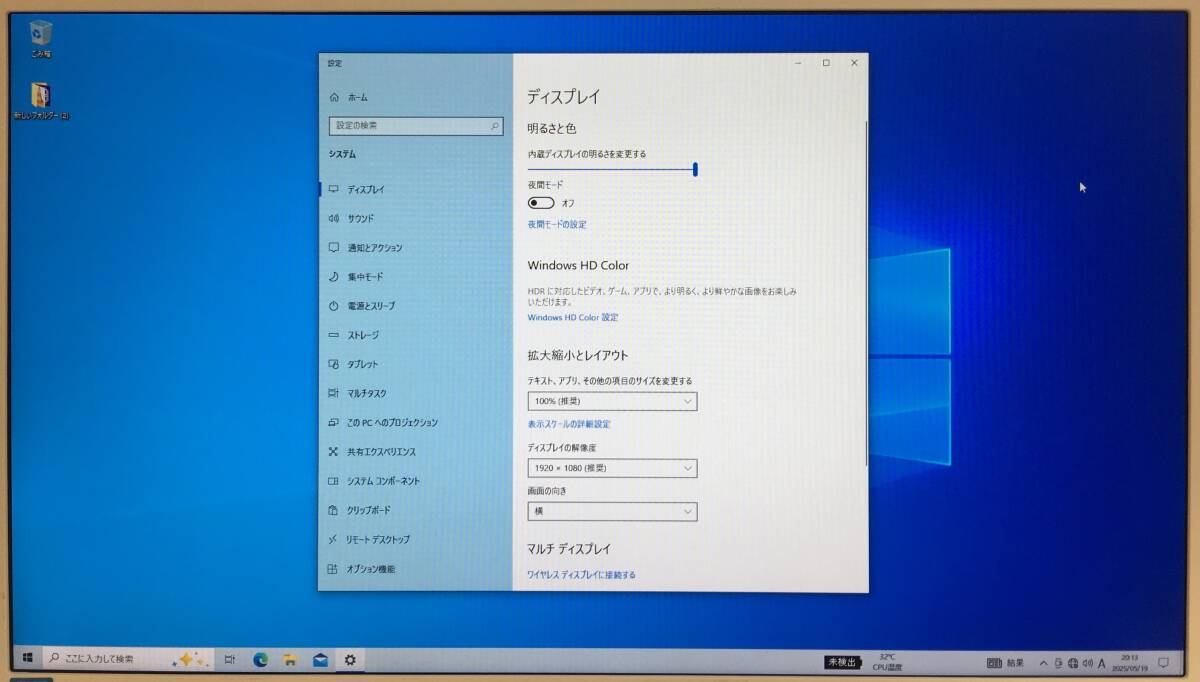Viewport: 1200px width, 682px height.
Task: Click the マルチタスク sidebar icon
Action: coord(333,393)
